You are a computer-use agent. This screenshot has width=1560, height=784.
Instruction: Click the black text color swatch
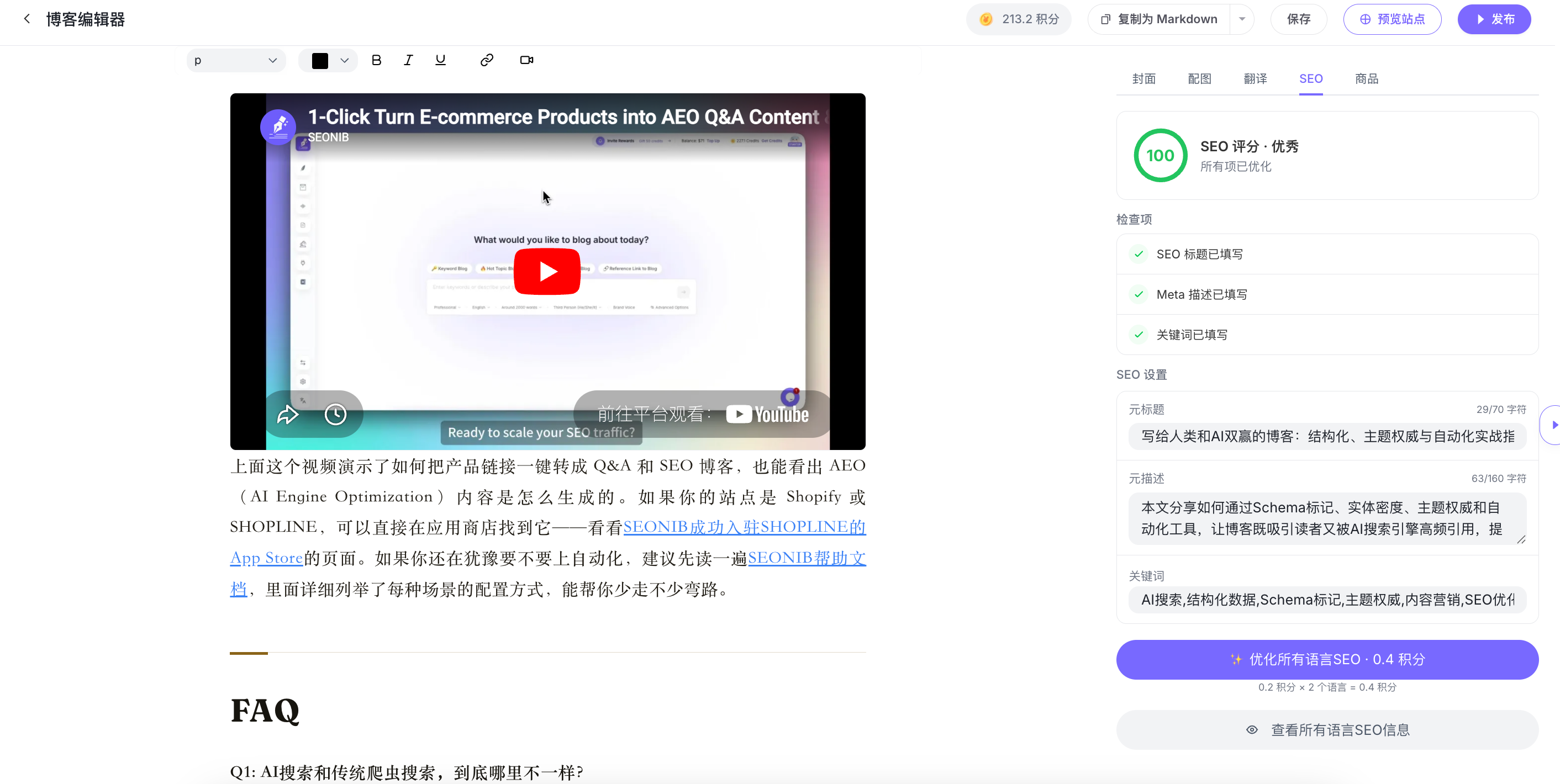tap(320, 61)
